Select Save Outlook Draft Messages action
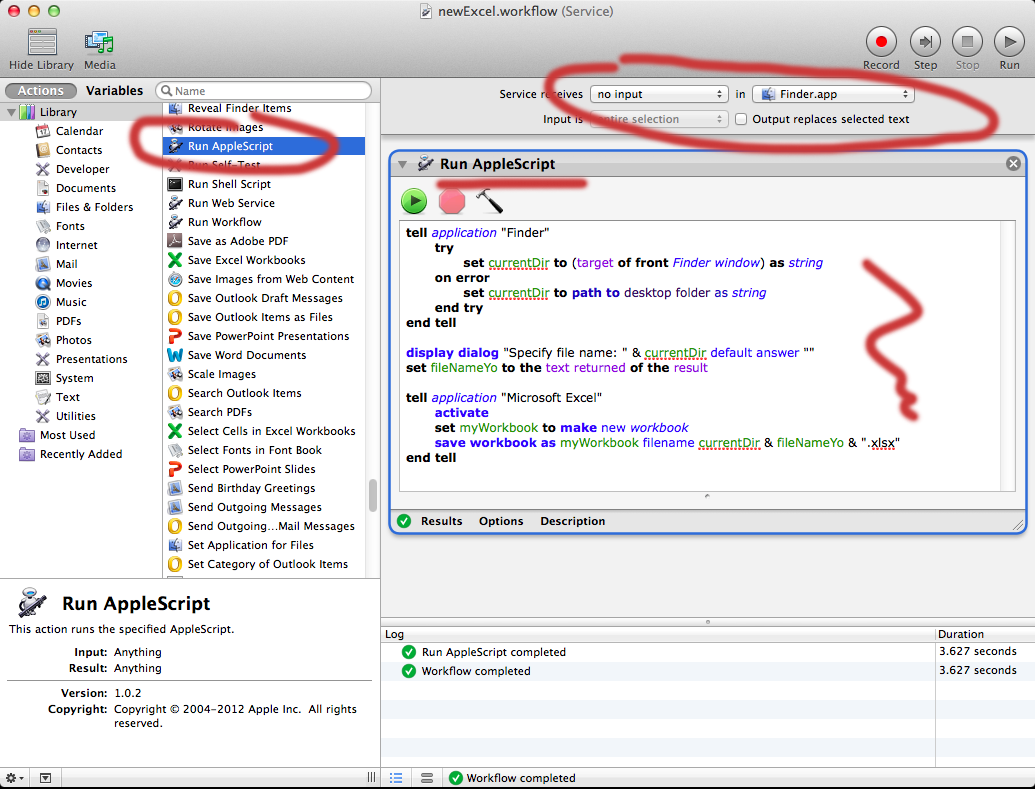Viewport: 1035px width, 789px height. tap(263, 298)
